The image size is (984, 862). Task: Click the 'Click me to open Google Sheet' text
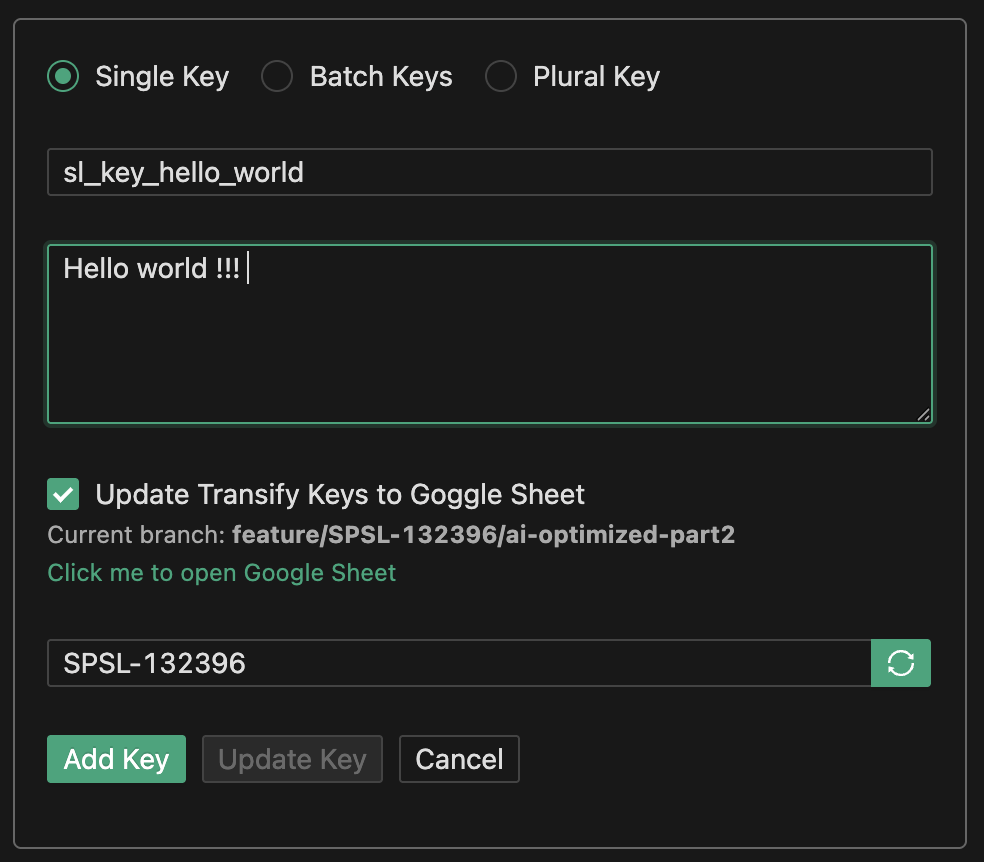221,572
